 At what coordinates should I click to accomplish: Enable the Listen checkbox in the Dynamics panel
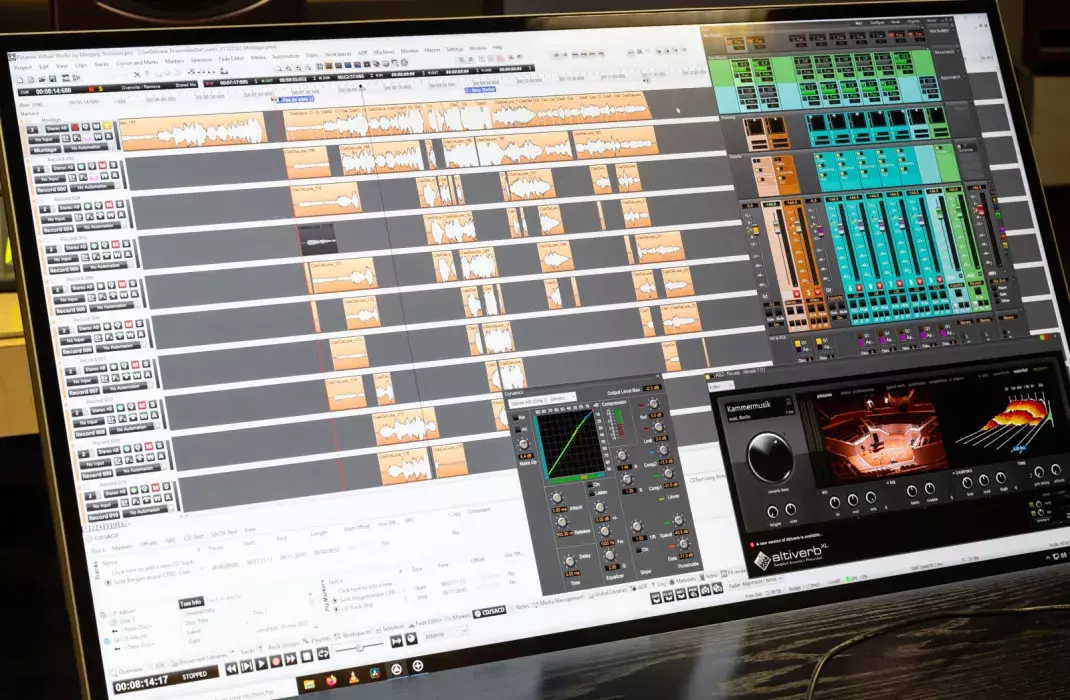pos(592,493)
